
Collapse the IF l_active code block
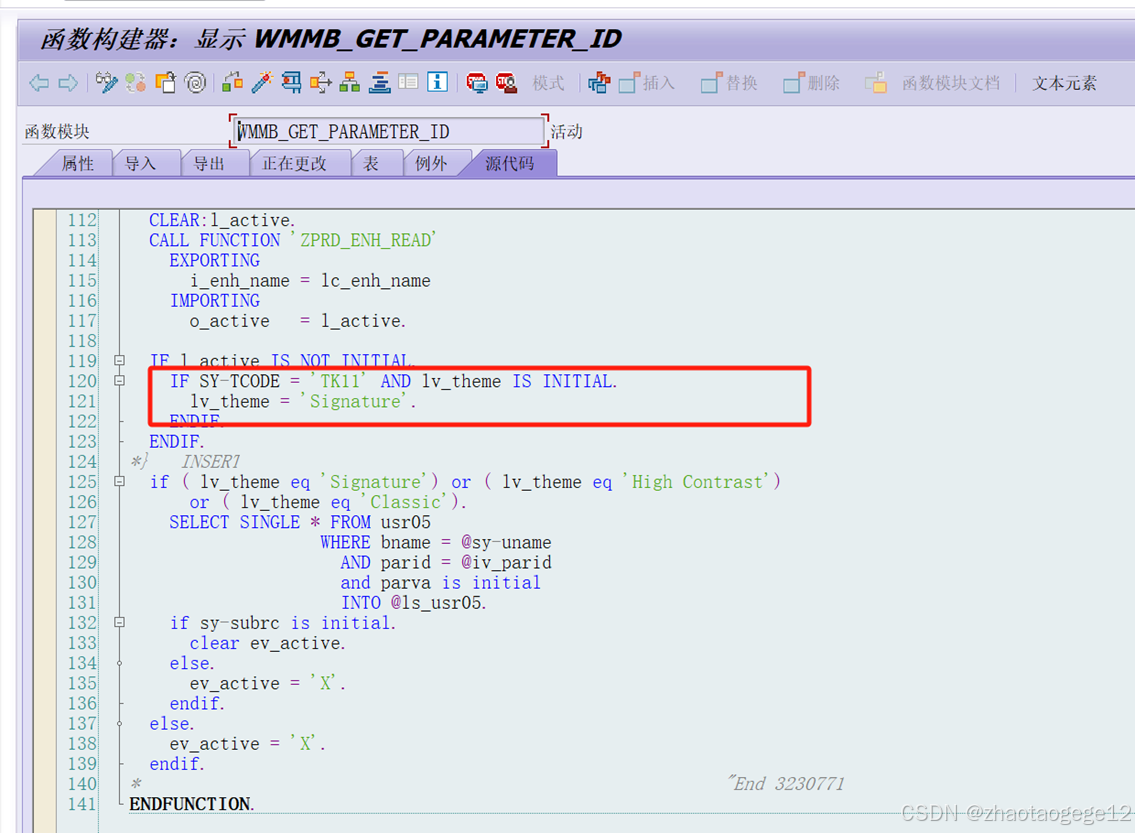pyautogui.click(x=119, y=360)
